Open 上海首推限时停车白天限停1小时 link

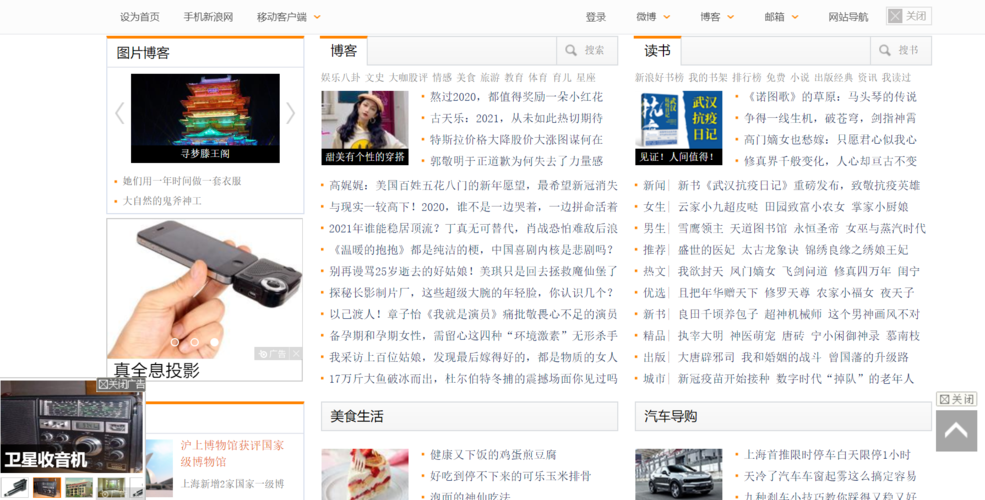(827, 454)
